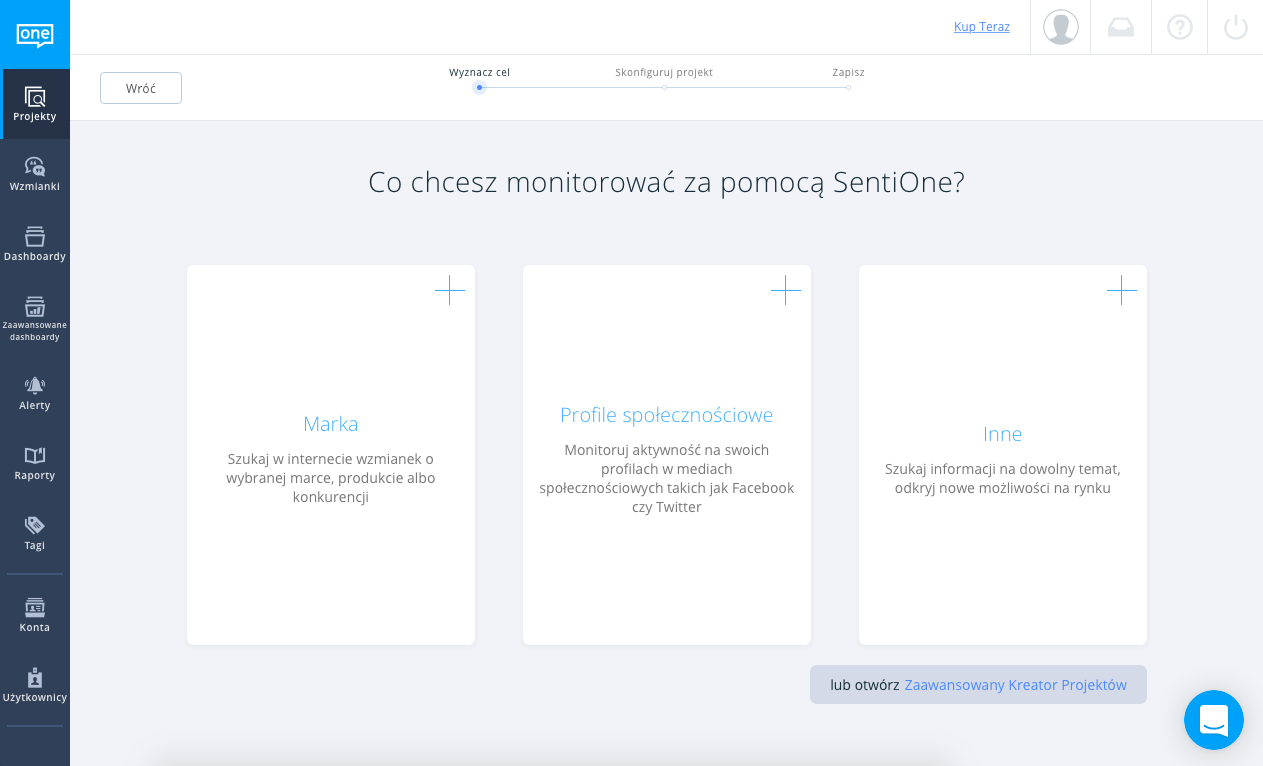Click the user profile avatar

pos(1061,27)
